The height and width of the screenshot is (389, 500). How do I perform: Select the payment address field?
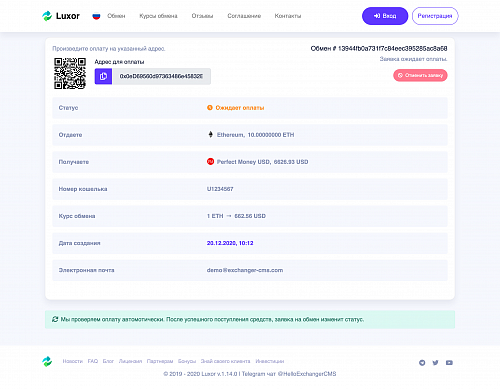(161, 76)
